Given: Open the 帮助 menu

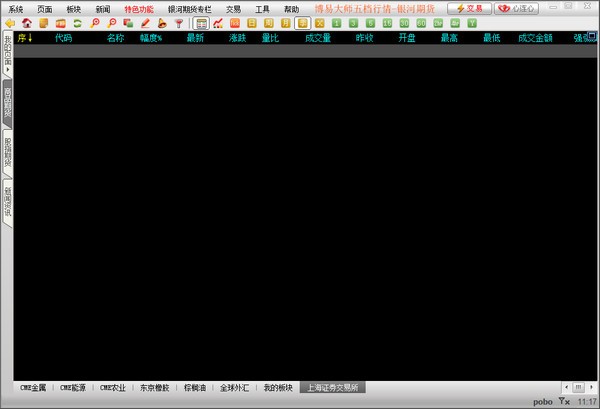Looking at the screenshot, I should (x=291, y=9).
